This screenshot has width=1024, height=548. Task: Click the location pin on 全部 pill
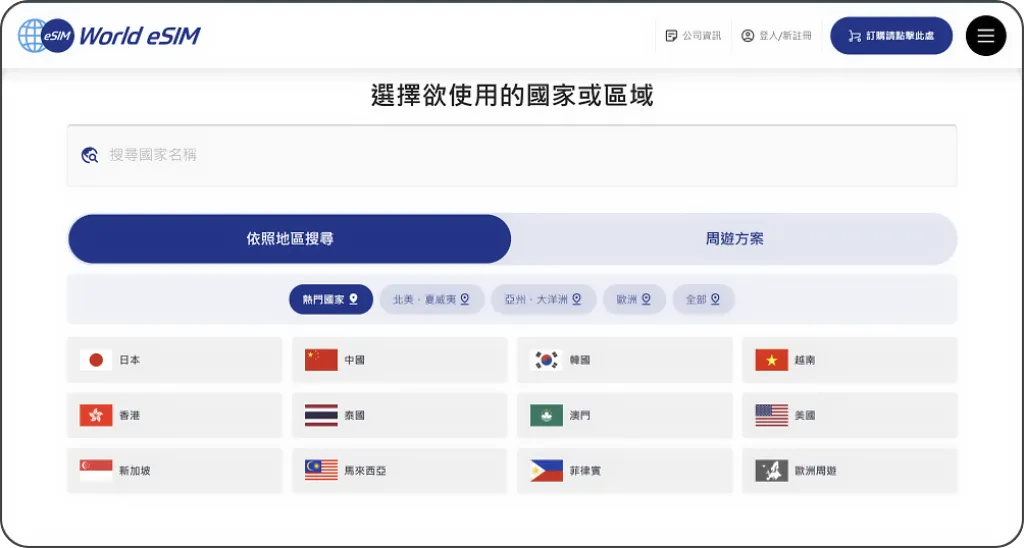coord(715,299)
